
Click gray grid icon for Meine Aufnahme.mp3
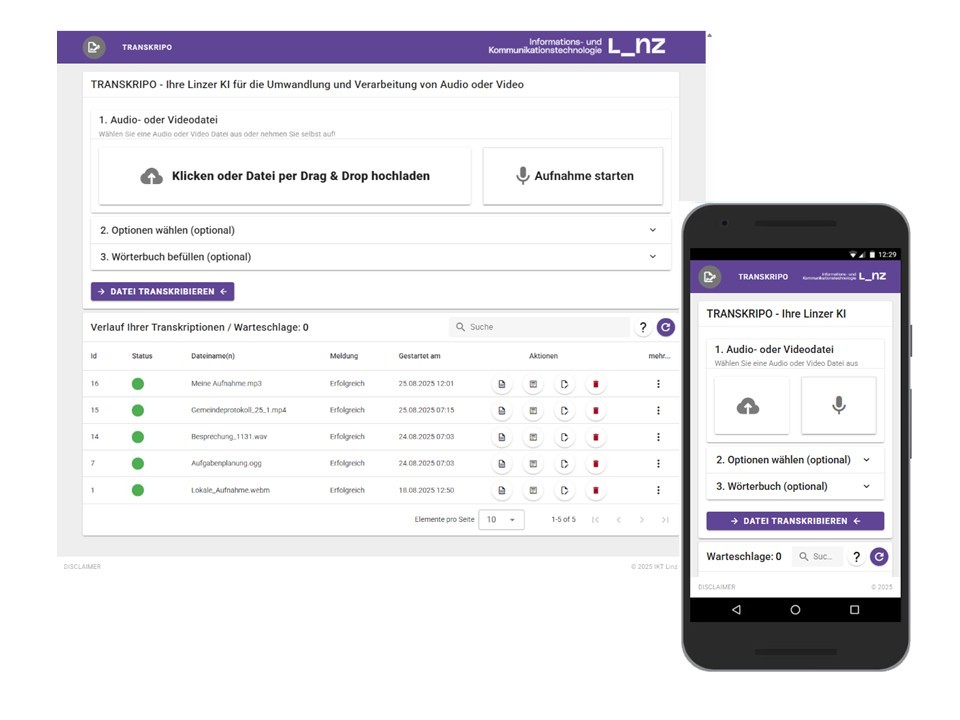(x=533, y=384)
